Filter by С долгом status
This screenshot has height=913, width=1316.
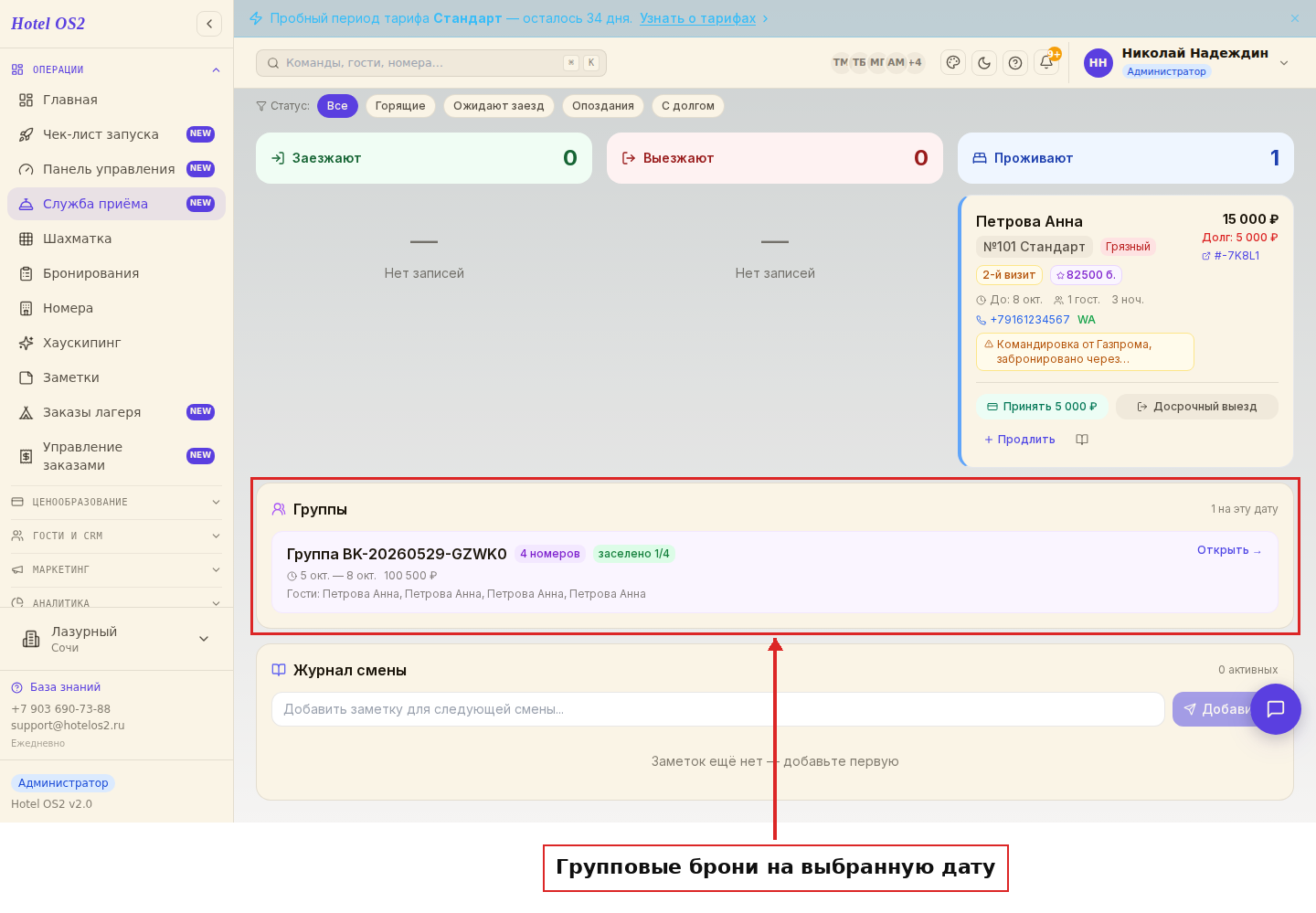tap(688, 106)
